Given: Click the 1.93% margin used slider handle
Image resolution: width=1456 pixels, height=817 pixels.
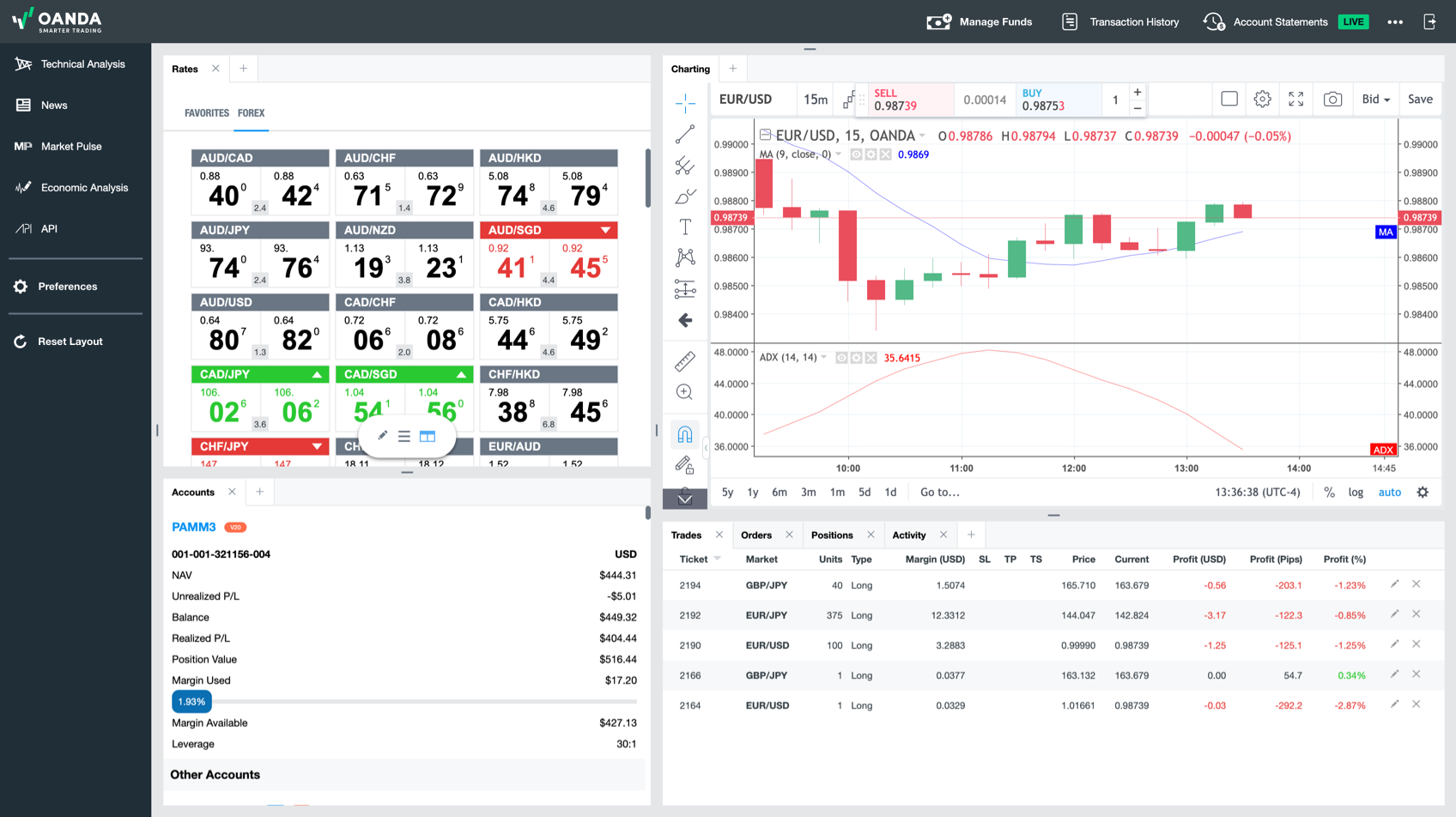Looking at the screenshot, I should 191,702.
